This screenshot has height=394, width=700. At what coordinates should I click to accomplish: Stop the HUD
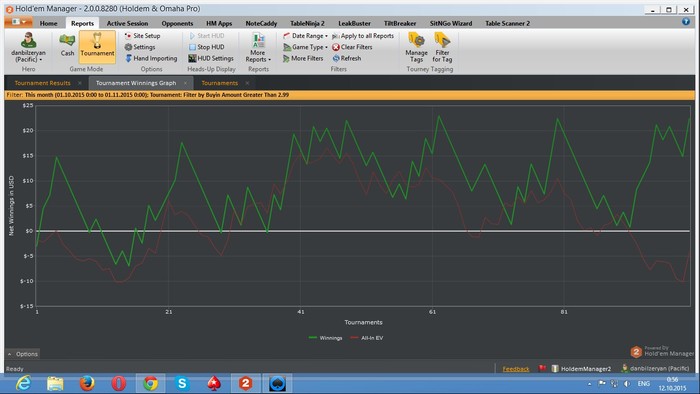coord(206,47)
